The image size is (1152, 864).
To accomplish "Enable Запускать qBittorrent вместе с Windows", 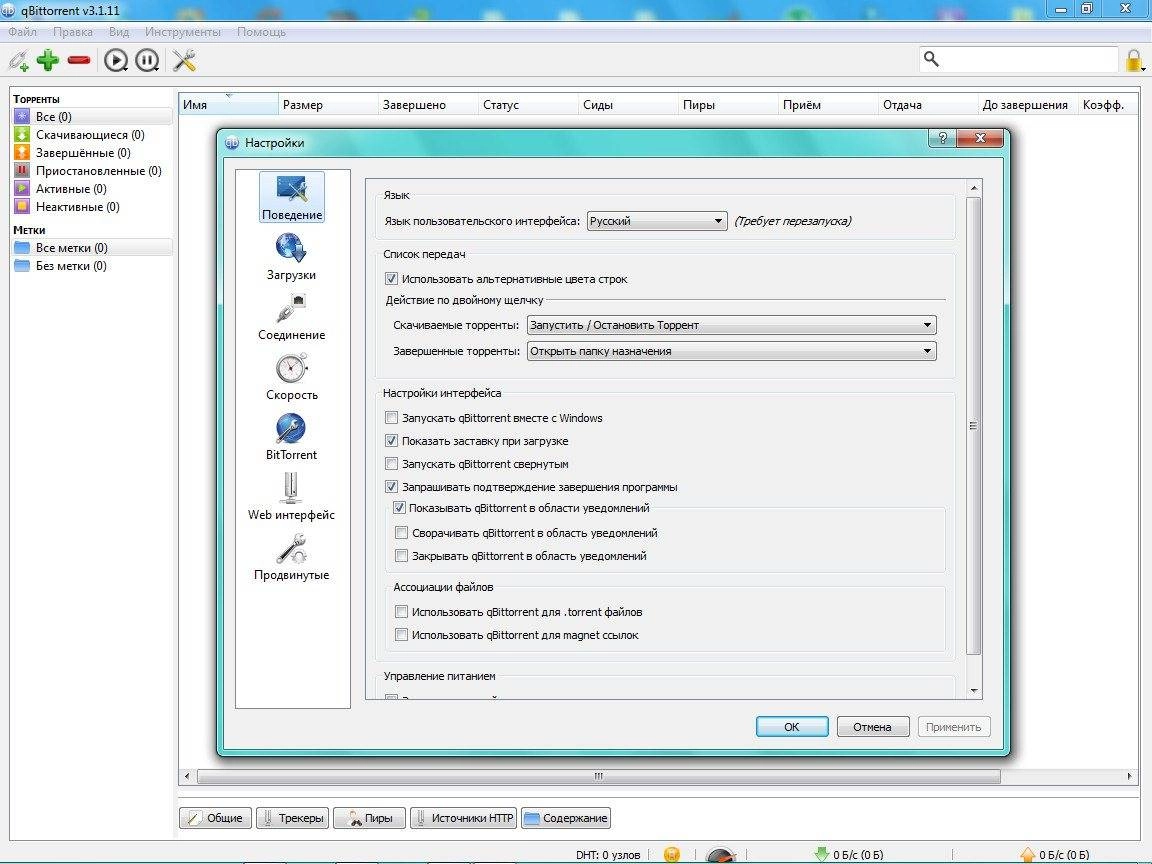I will [x=392, y=418].
